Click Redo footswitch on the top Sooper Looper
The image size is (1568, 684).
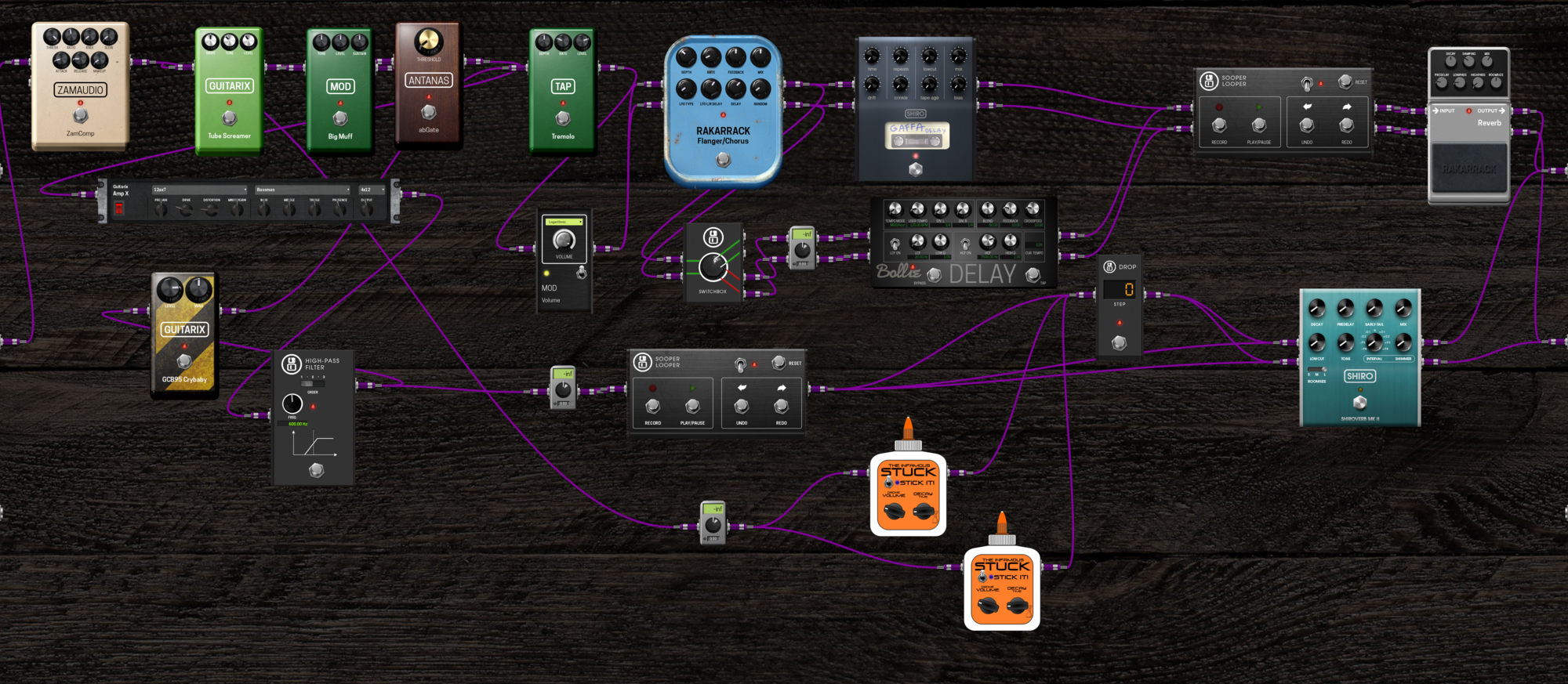click(x=1346, y=125)
